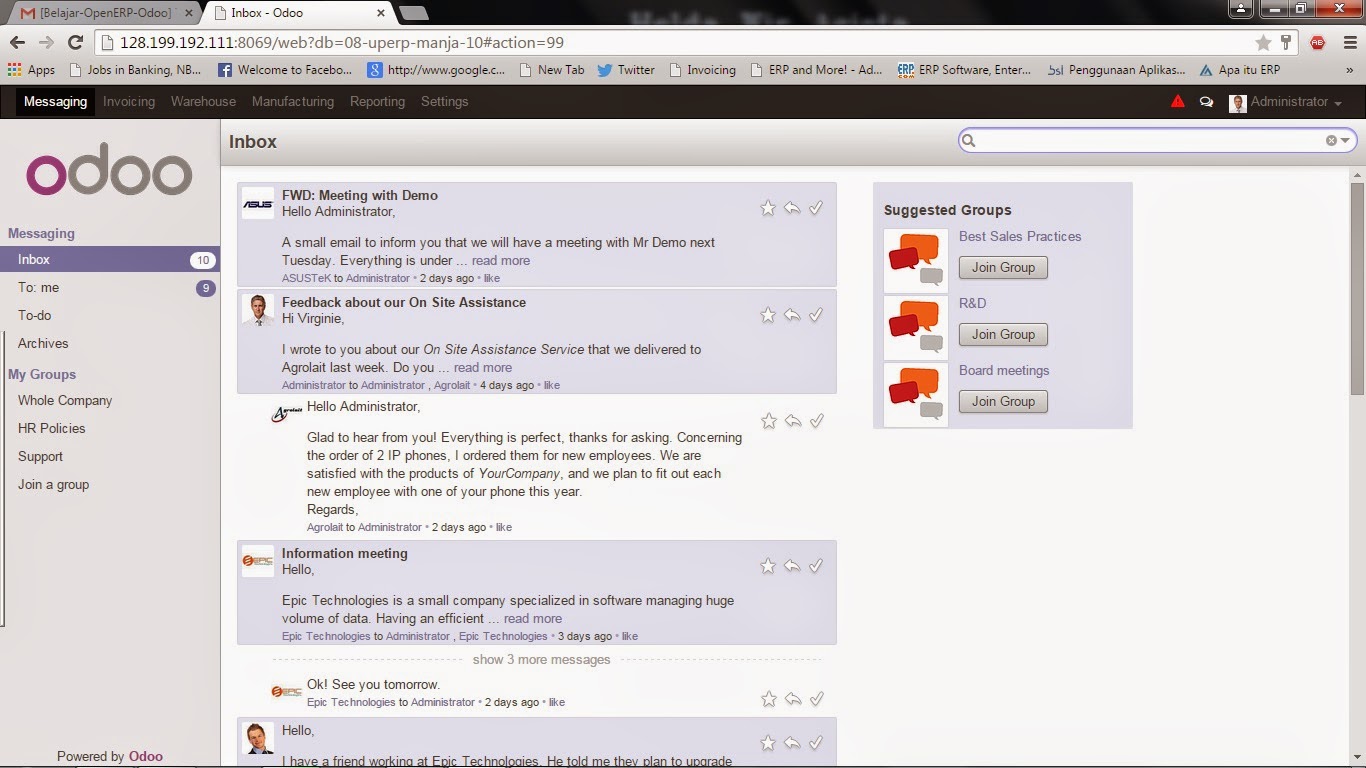
Task: Join the Board meetings group
Action: (x=1003, y=401)
